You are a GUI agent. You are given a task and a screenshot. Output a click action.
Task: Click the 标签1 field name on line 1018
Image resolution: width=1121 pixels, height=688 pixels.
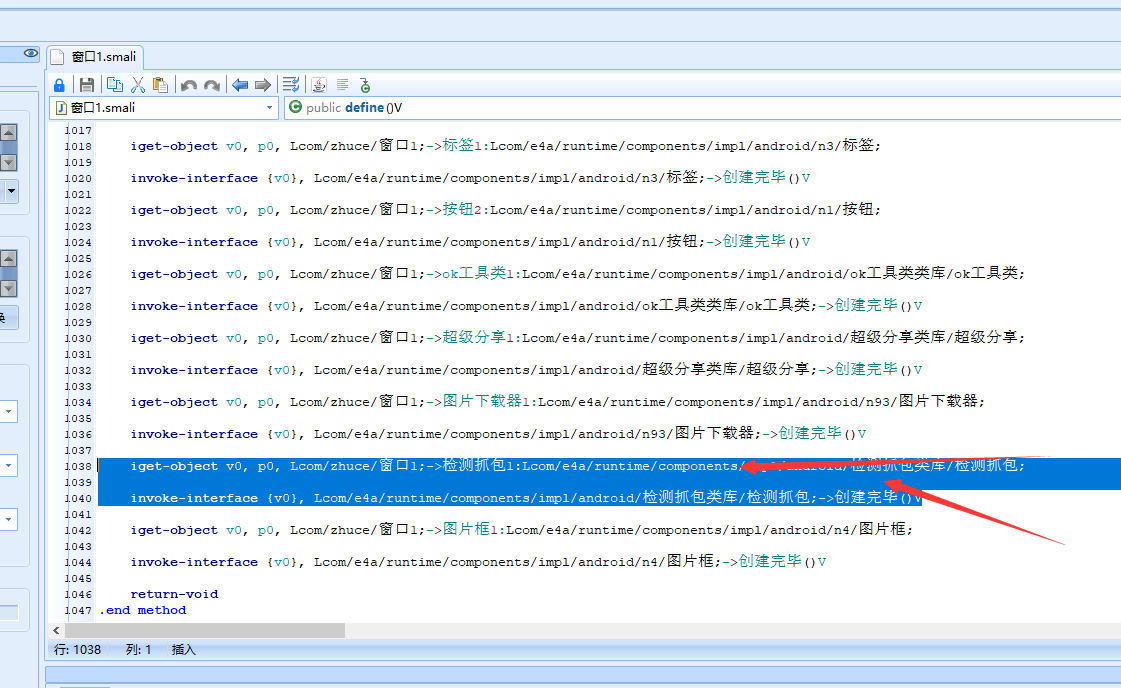coord(462,145)
